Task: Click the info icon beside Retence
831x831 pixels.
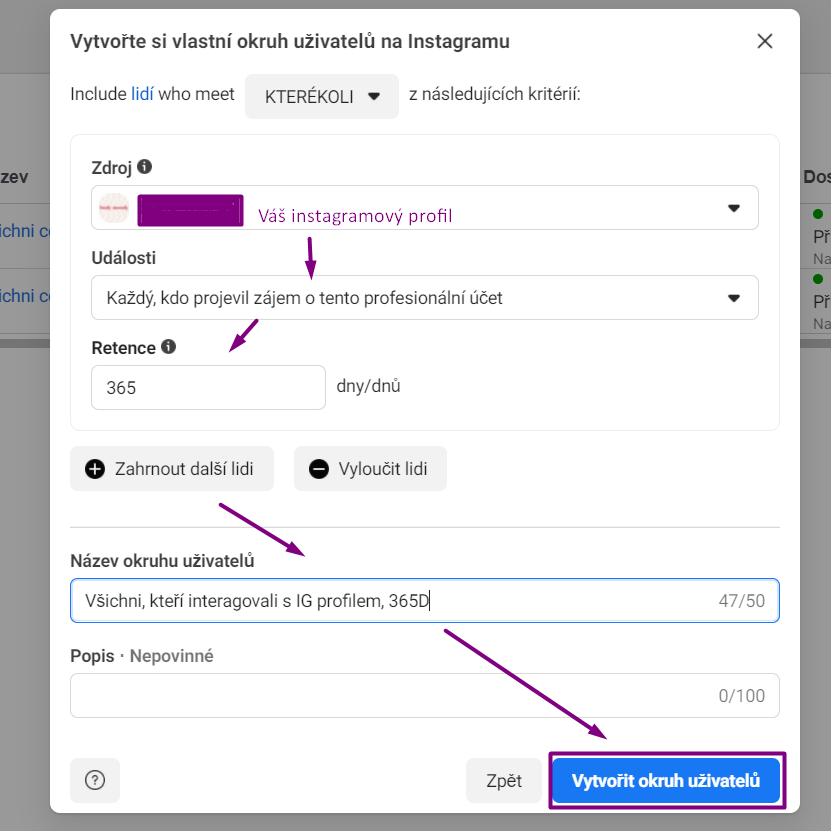Action: pos(168,347)
